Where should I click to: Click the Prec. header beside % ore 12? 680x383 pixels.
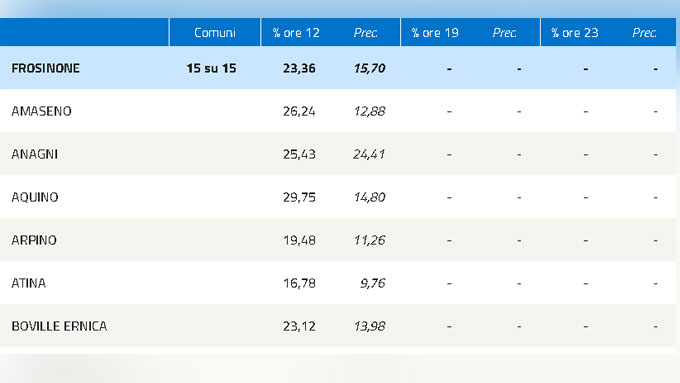click(365, 33)
